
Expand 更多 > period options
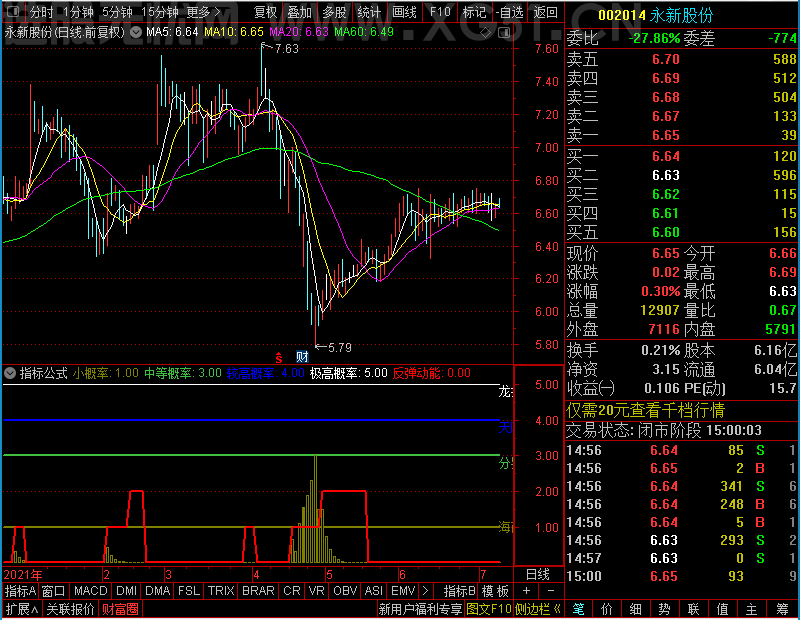point(204,12)
